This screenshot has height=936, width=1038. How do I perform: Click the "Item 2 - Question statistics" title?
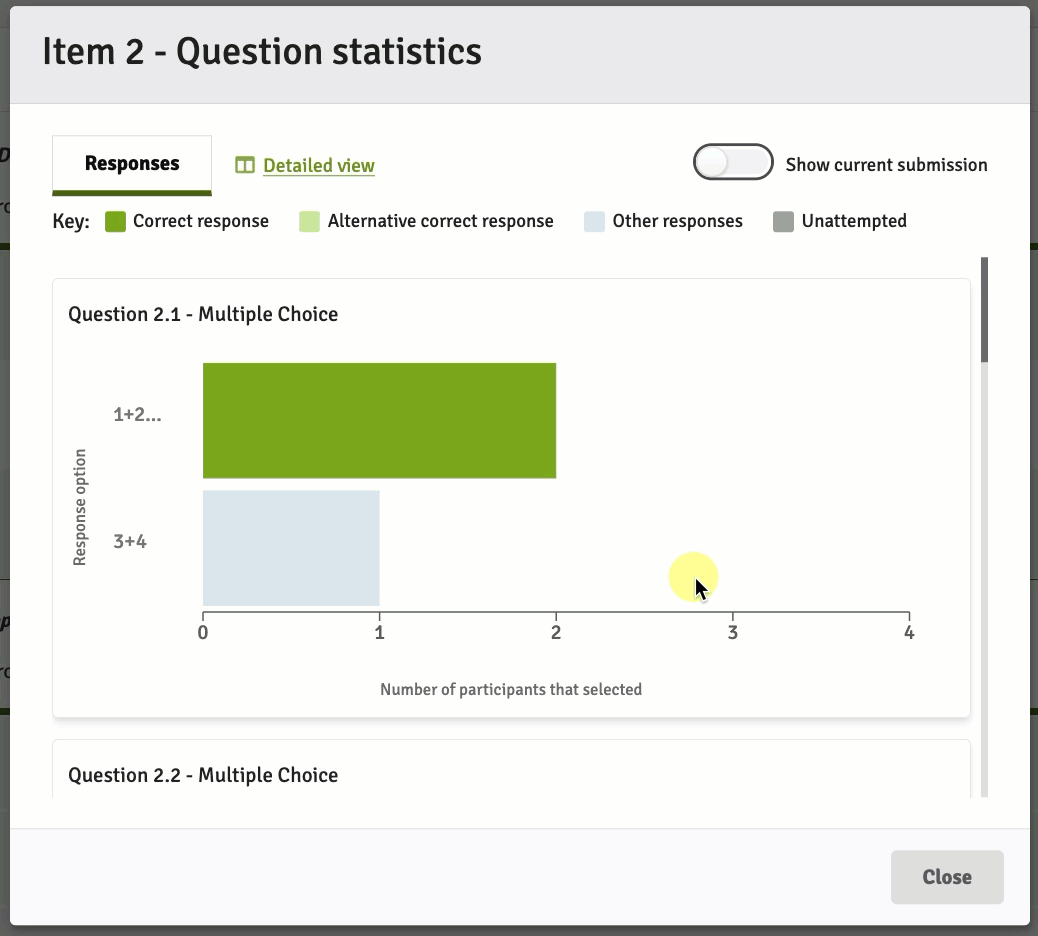coord(262,52)
